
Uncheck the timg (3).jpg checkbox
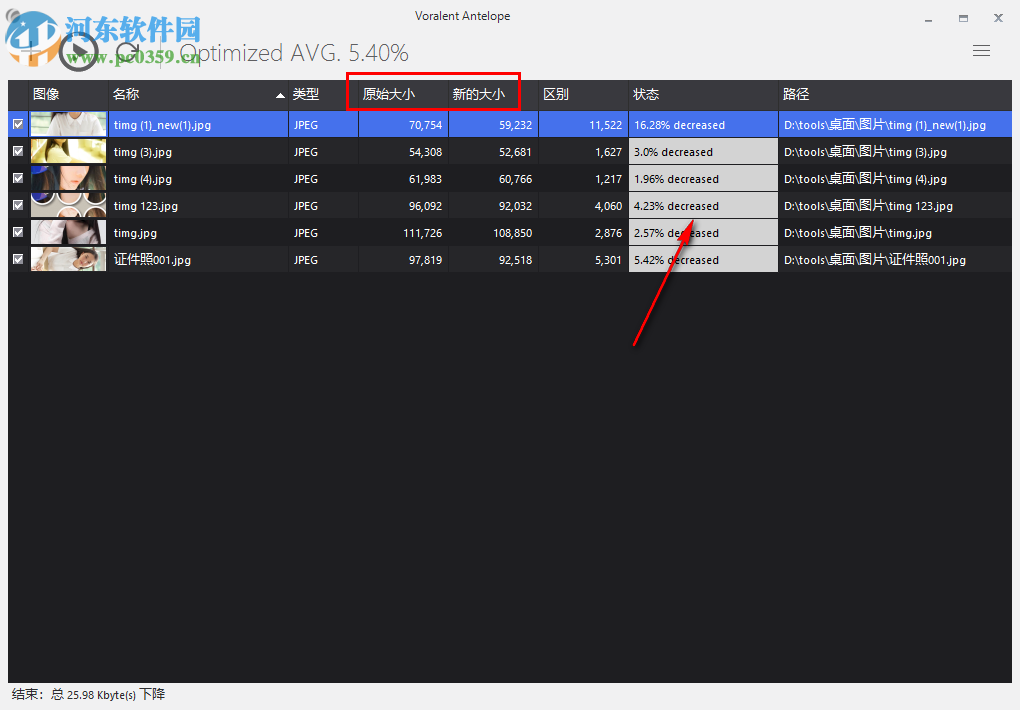click(x=18, y=151)
